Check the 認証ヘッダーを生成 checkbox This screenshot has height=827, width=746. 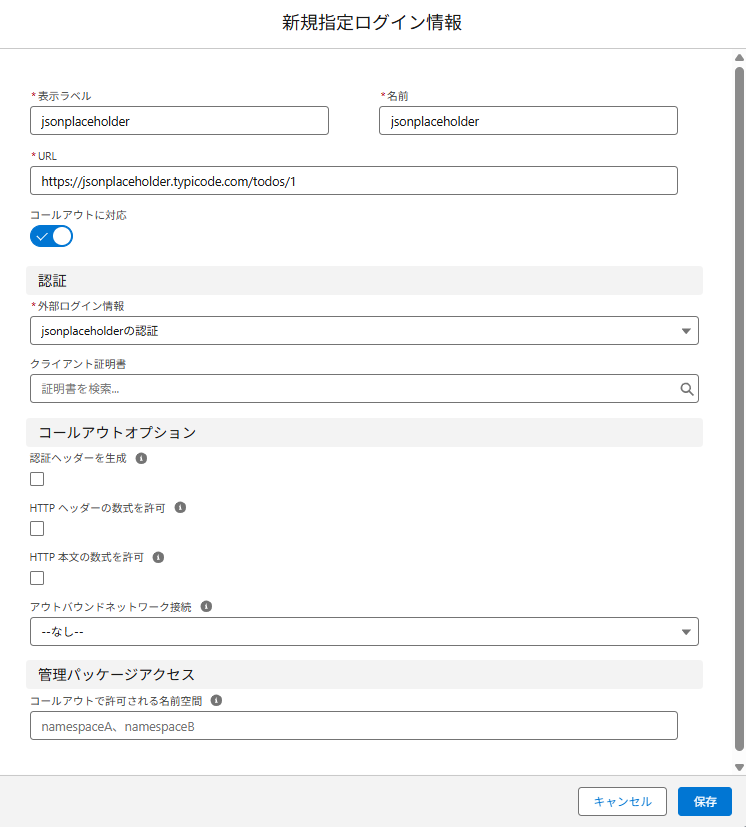(37, 479)
